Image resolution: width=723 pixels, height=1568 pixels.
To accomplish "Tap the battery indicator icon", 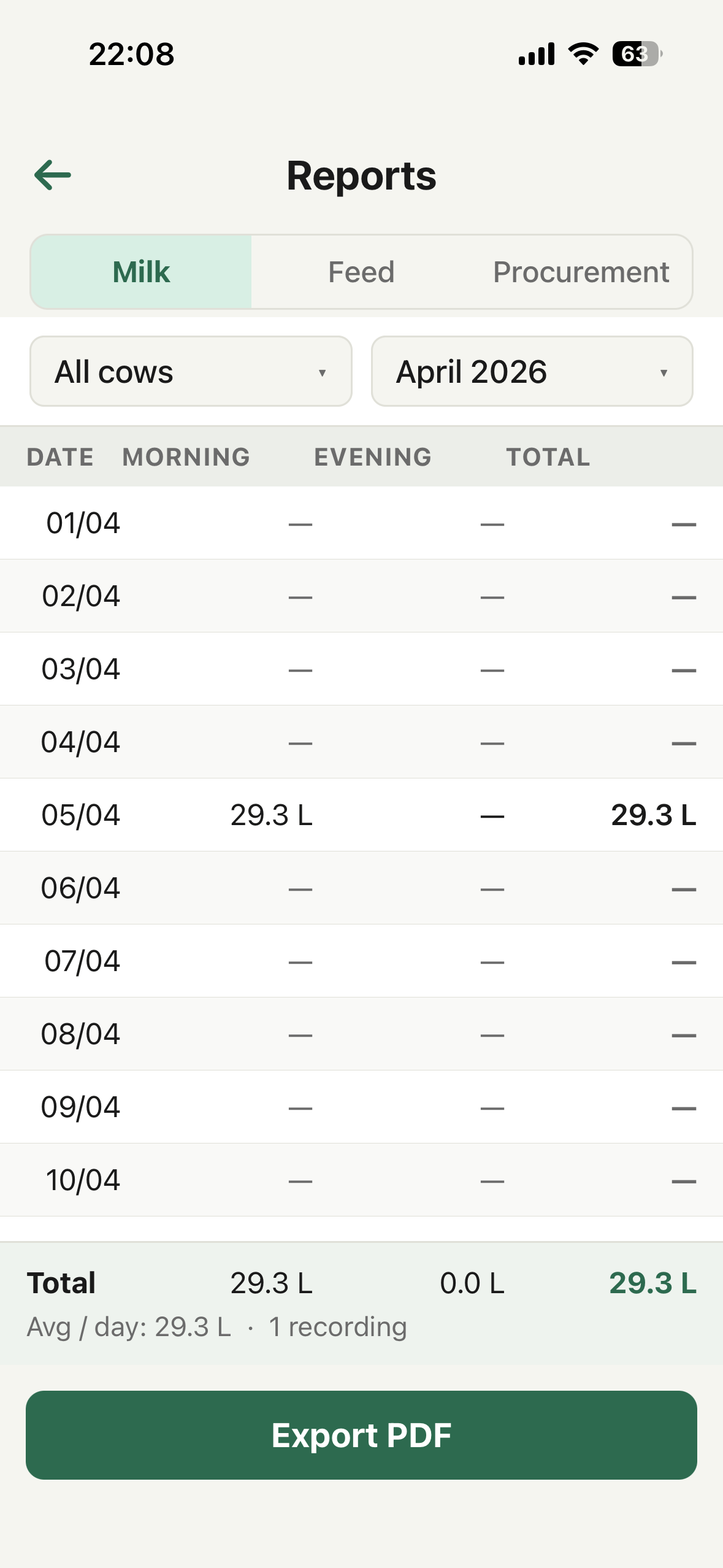I will click(637, 54).
